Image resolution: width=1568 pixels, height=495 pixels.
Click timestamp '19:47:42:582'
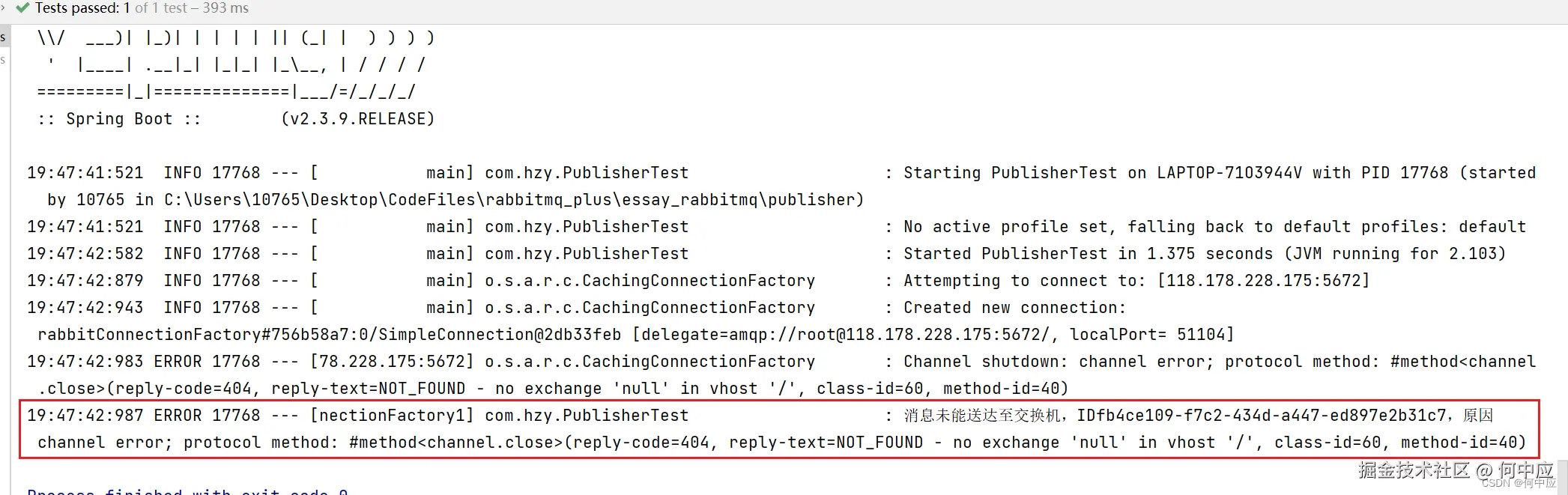(85, 254)
